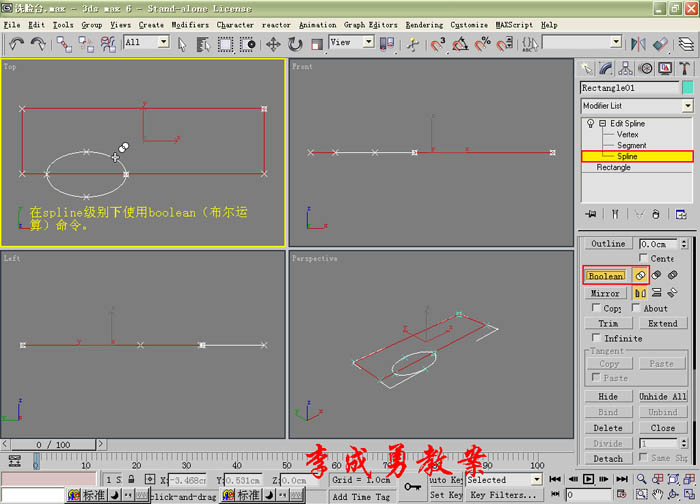Toggle the Outline Center checkbox

point(643,258)
